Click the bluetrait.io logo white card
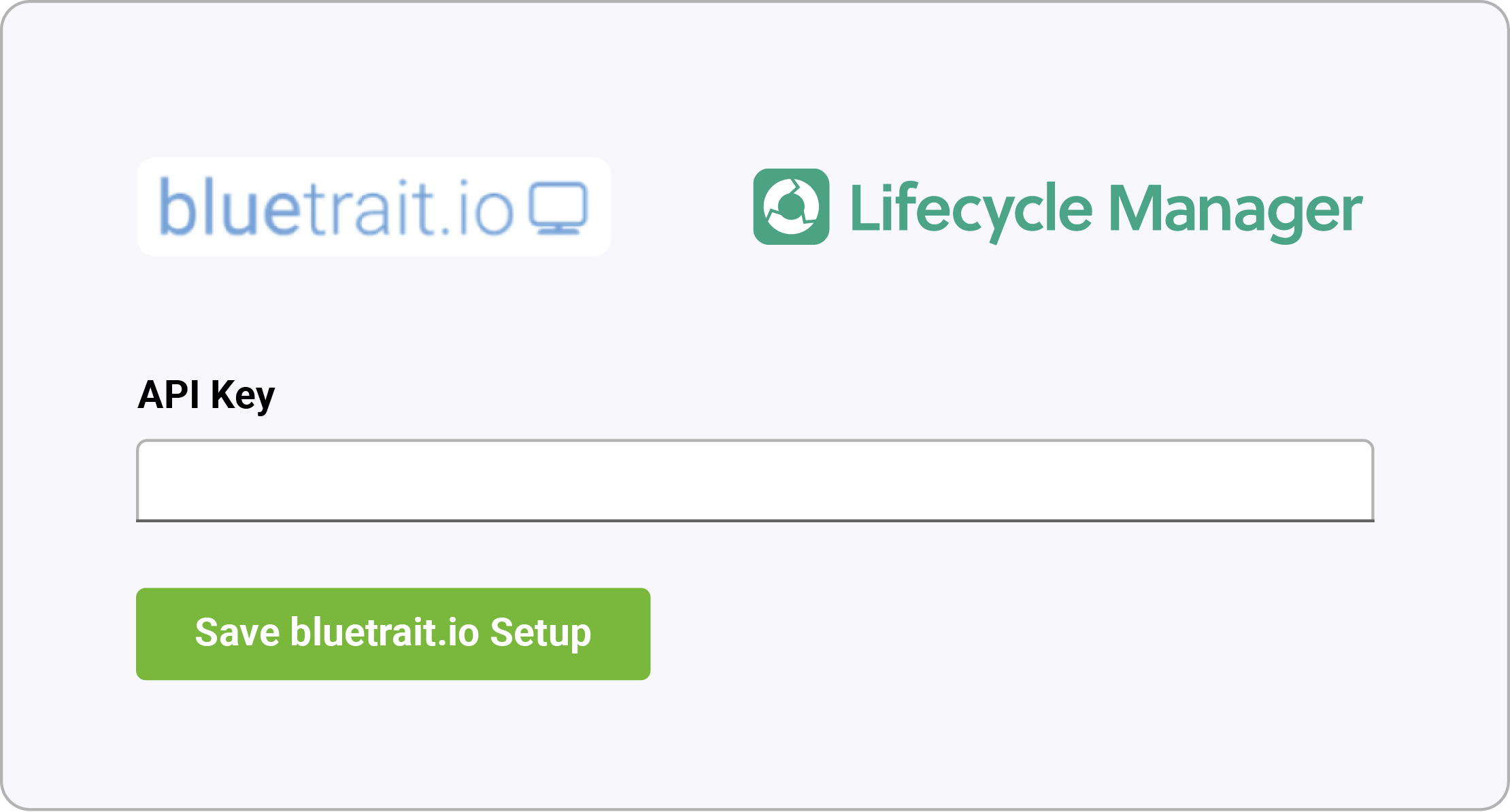This screenshot has height=812, width=1510. click(x=374, y=207)
